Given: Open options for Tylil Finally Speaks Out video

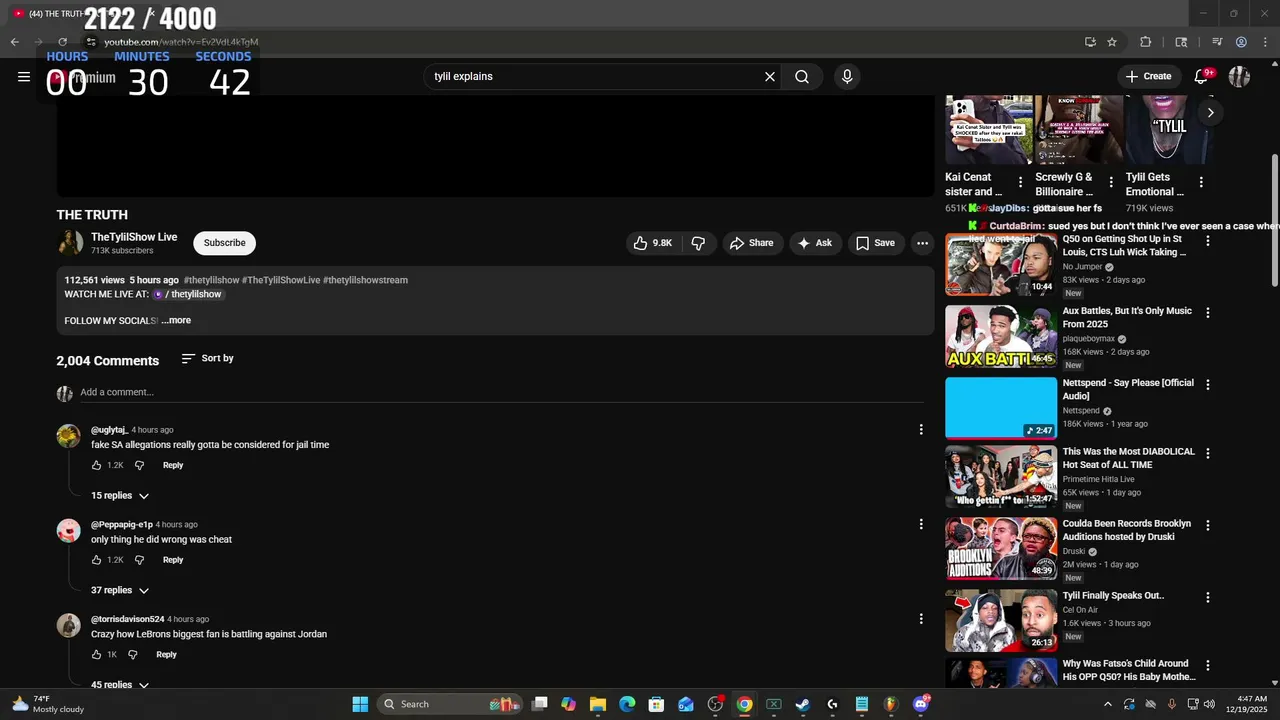Looking at the screenshot, I should (x=1207, y=597).
